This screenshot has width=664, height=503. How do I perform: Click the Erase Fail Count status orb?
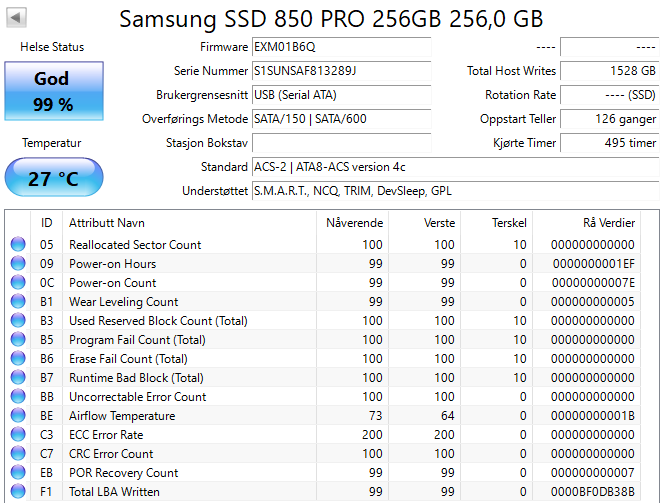pos(18,359)
